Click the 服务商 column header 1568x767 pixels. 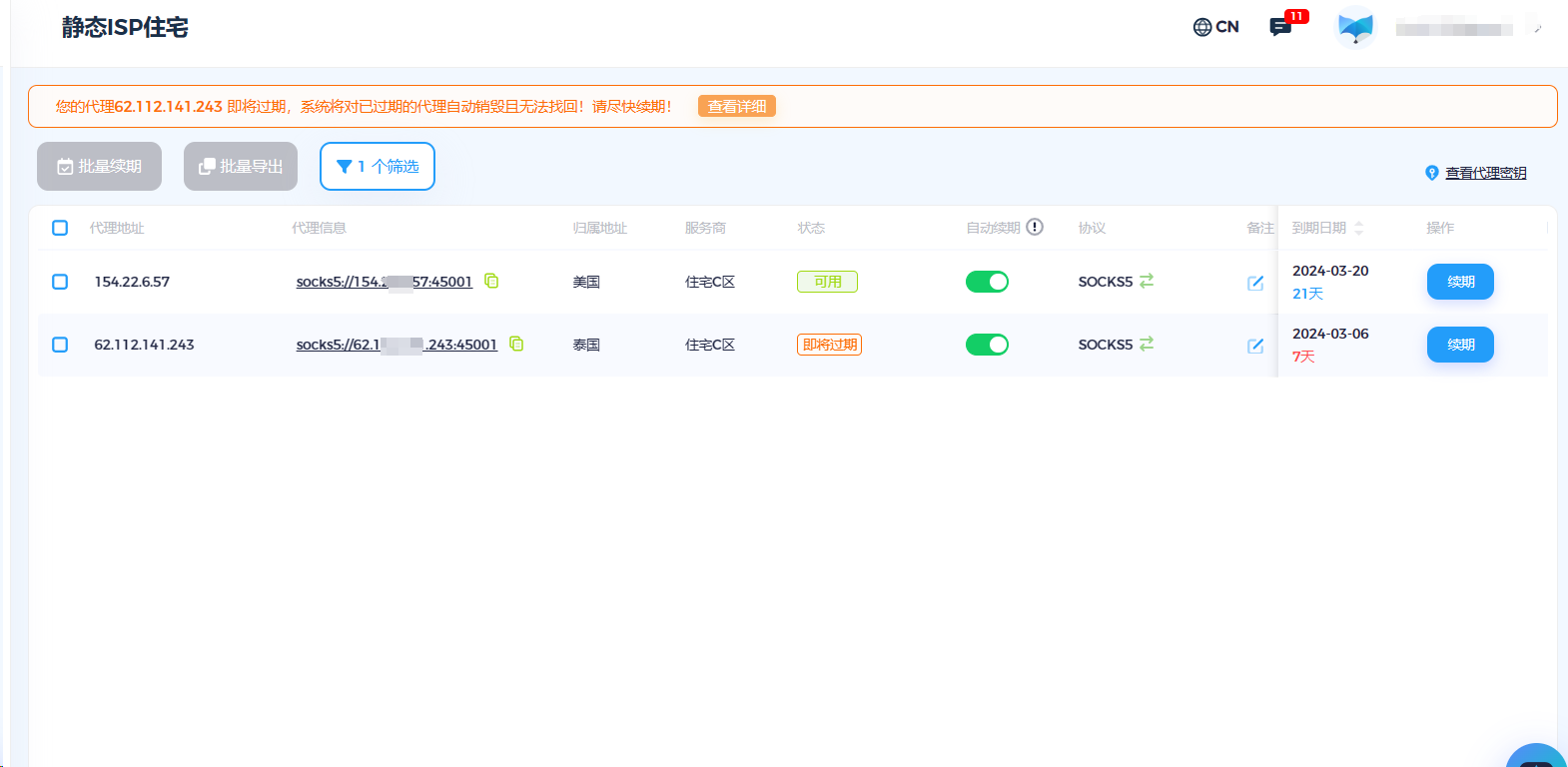click(705, 228)
